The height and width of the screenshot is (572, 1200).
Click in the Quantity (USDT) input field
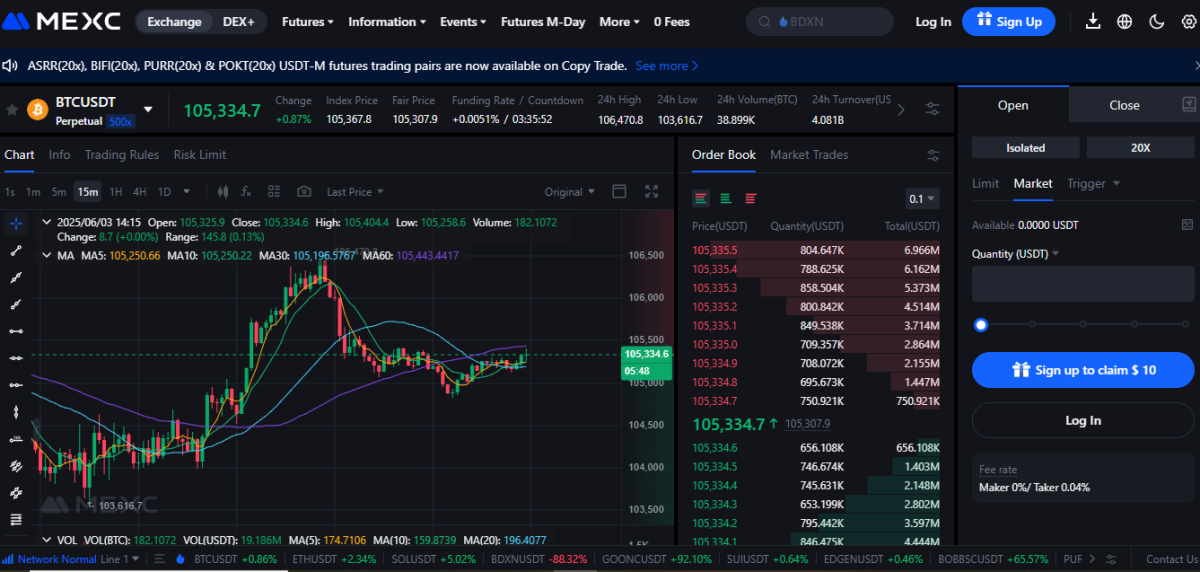point(1083,284)
